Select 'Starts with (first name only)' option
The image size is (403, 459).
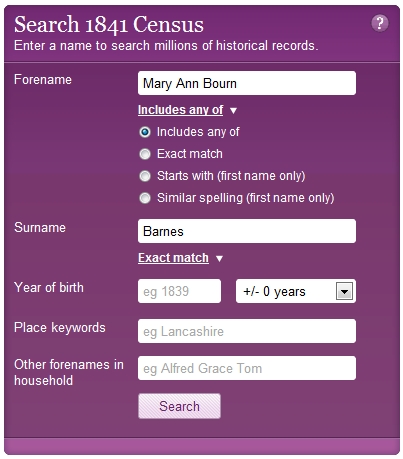coord(145,176)
